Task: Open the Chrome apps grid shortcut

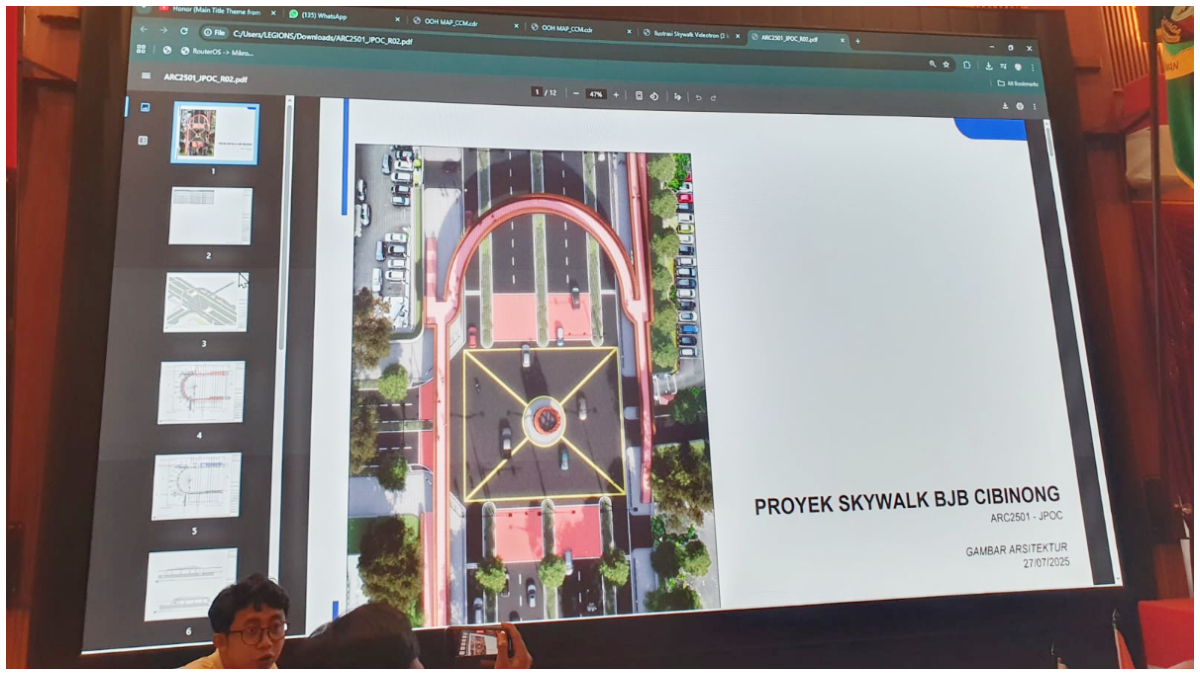Action: [141, 49]
